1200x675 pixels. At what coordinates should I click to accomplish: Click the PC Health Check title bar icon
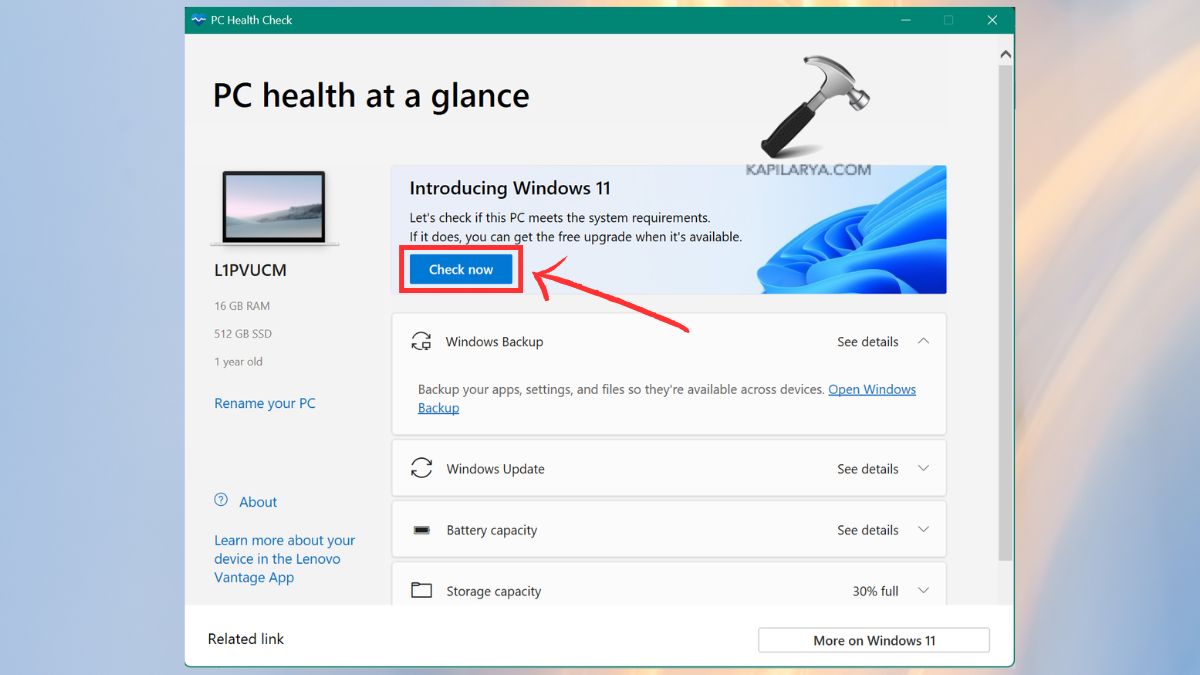(x=199, y=19)
